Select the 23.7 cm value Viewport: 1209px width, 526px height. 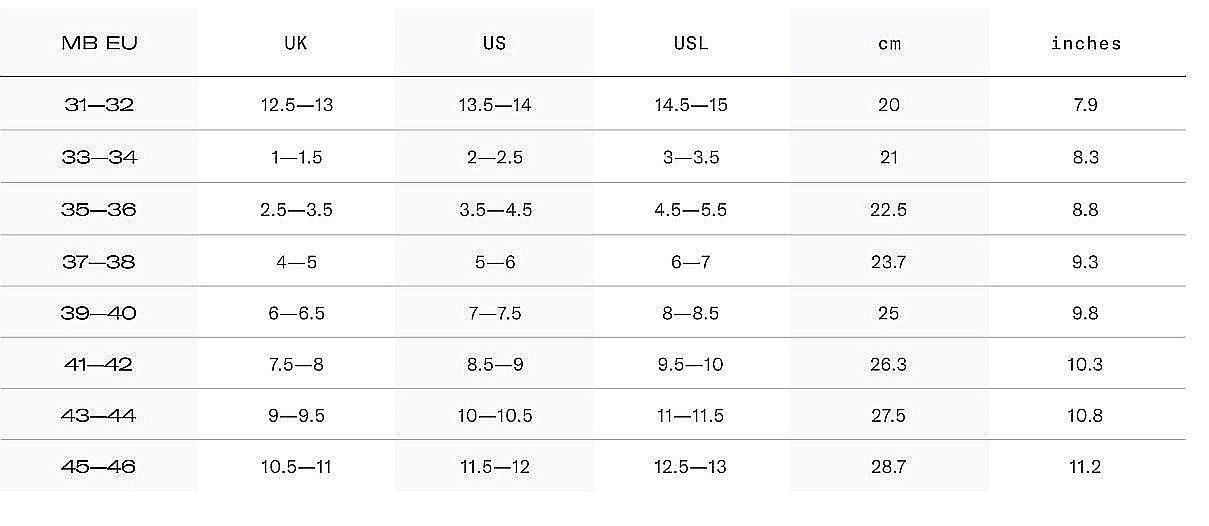tap(889, 262)
